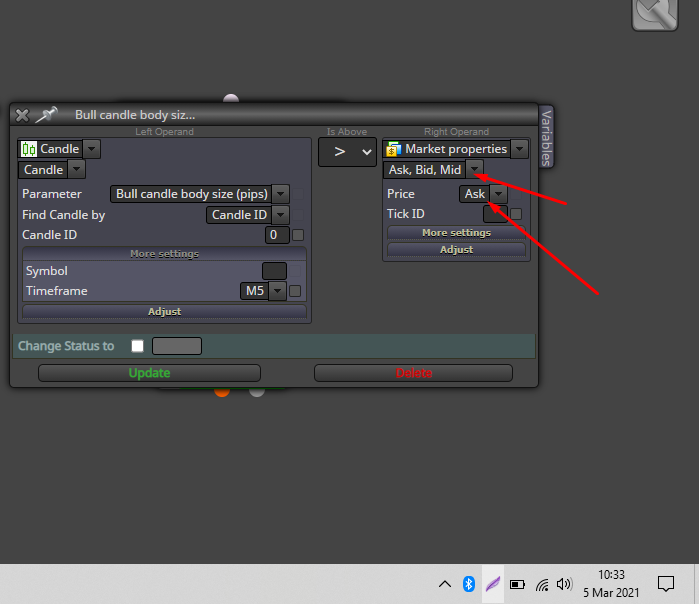Expand More settings in Right Operand

pyautogui.click(x=456, y=233)
